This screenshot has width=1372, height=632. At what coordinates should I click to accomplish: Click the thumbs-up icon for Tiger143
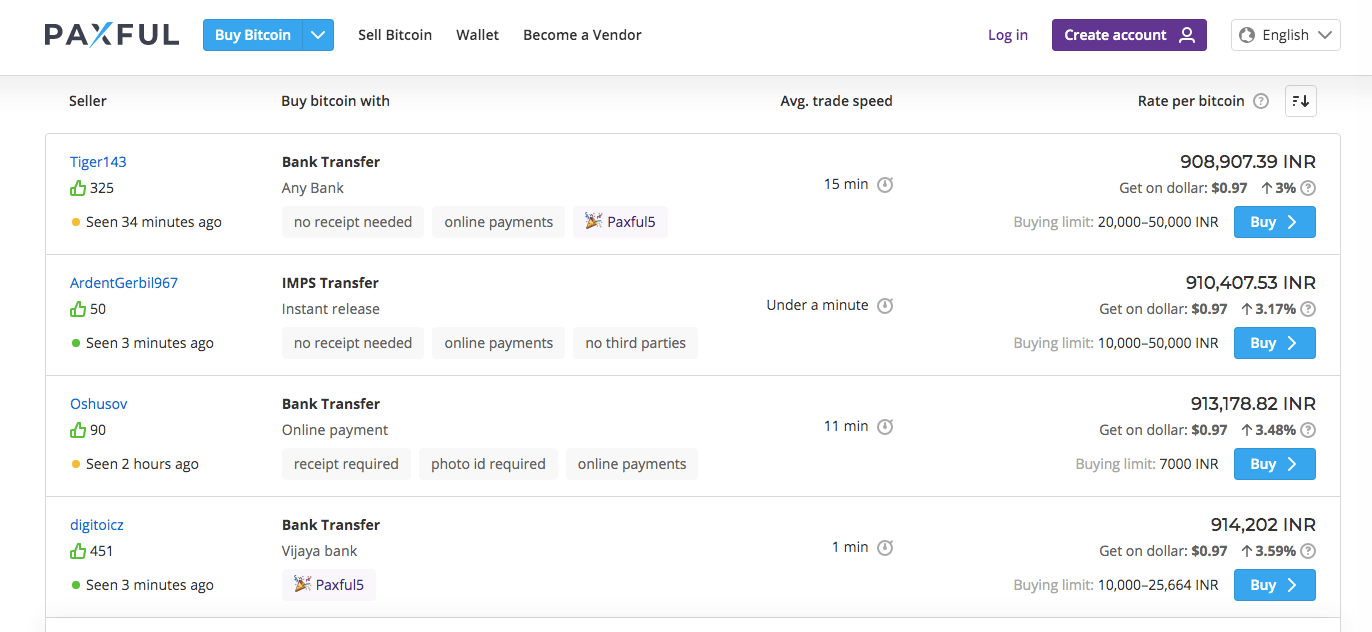[78, 188]
